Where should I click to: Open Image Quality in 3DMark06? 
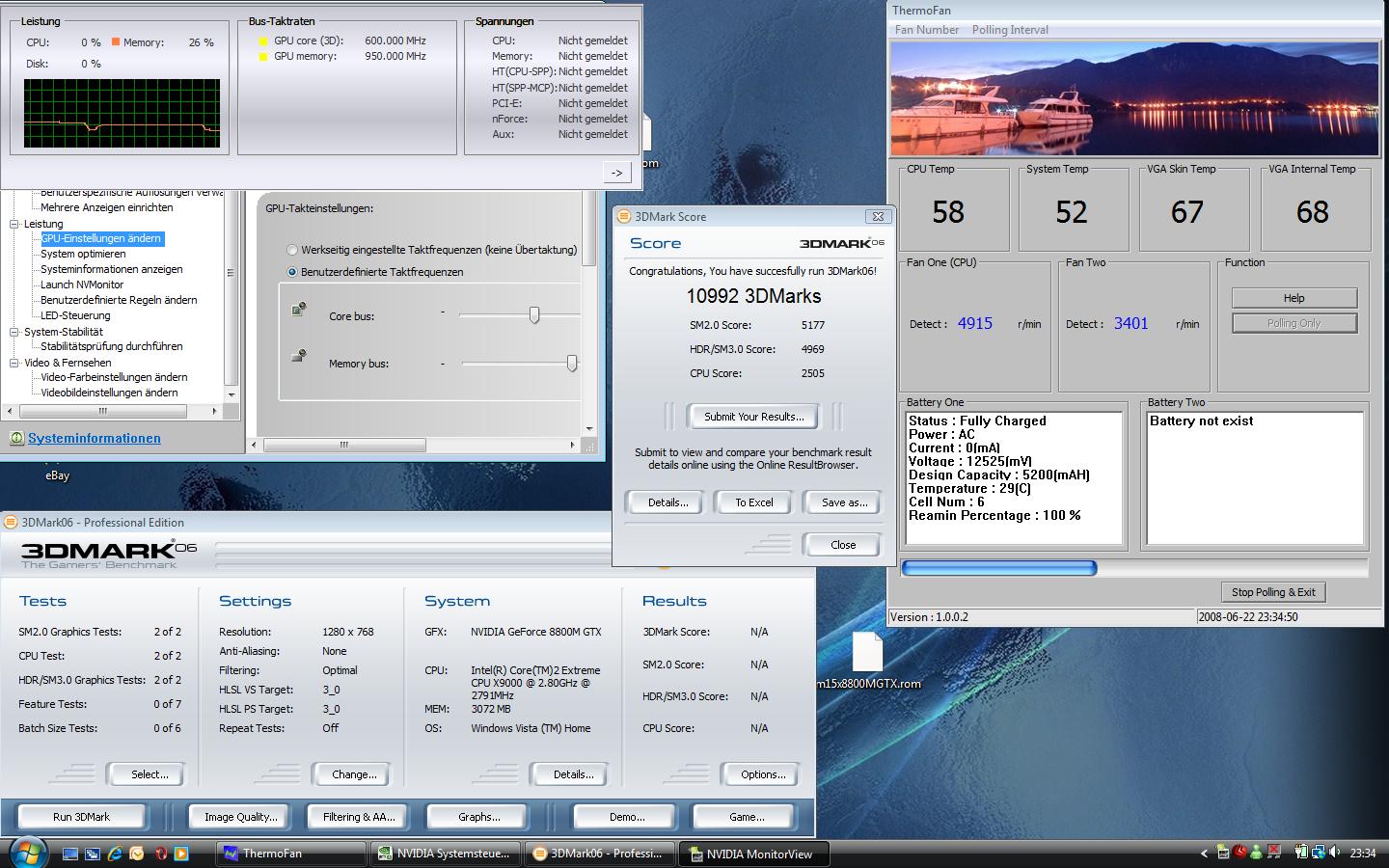pyautogui.click(x=241, y=817)
